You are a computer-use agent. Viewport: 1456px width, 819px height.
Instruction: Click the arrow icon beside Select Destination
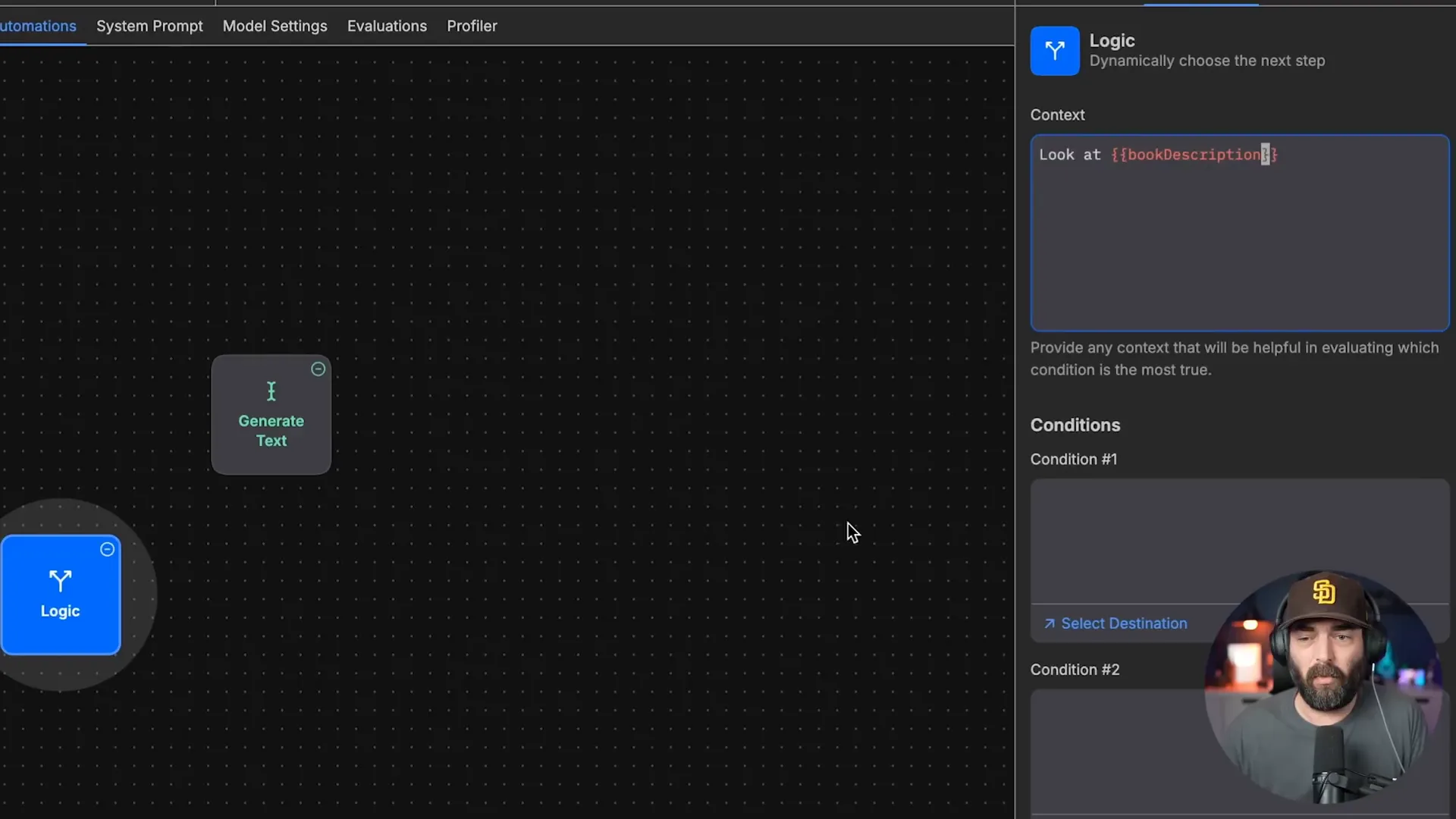1050,623
